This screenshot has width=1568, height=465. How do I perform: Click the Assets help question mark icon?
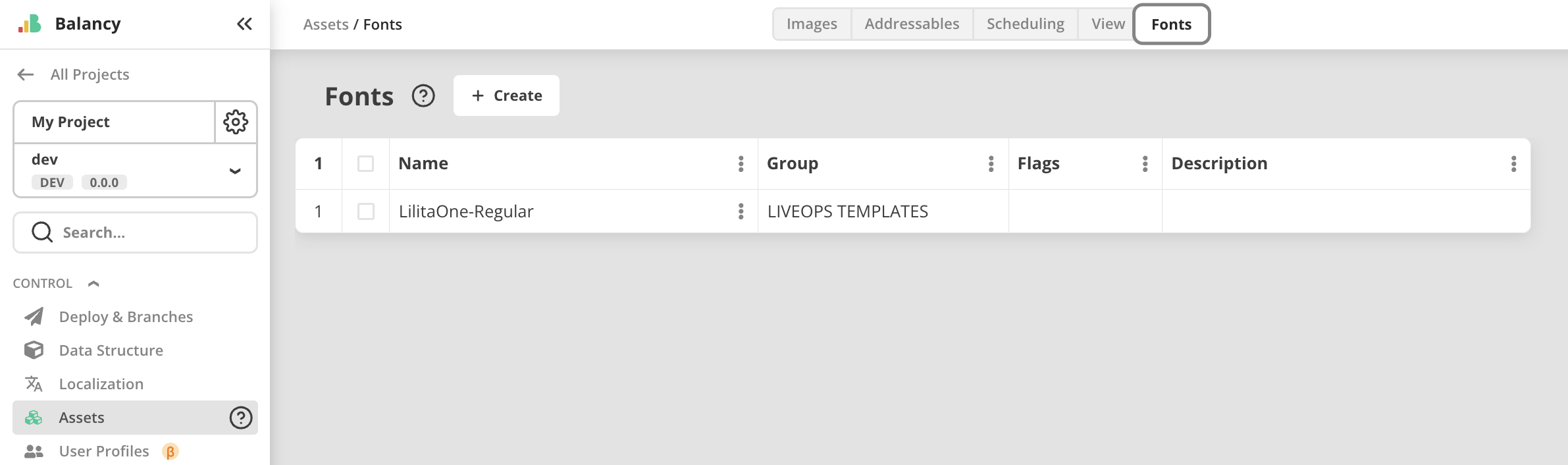click(241, 418)
